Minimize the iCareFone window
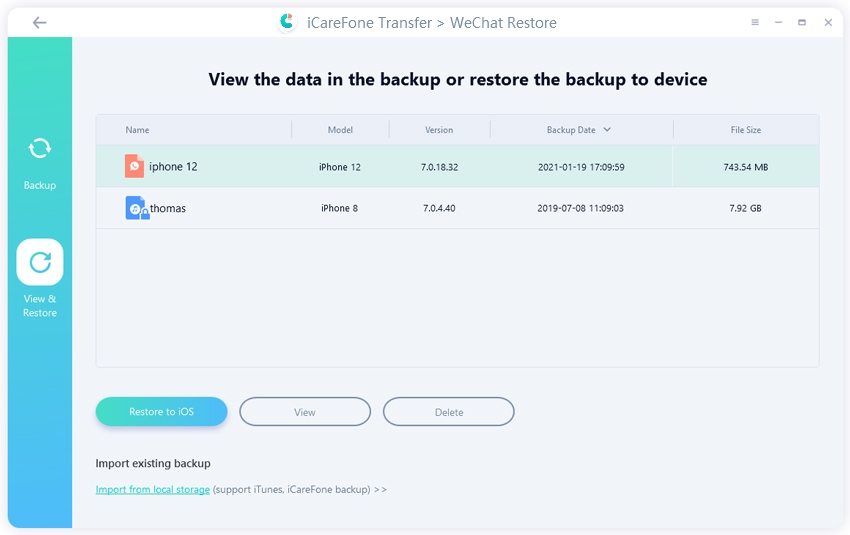 point(777,22)
